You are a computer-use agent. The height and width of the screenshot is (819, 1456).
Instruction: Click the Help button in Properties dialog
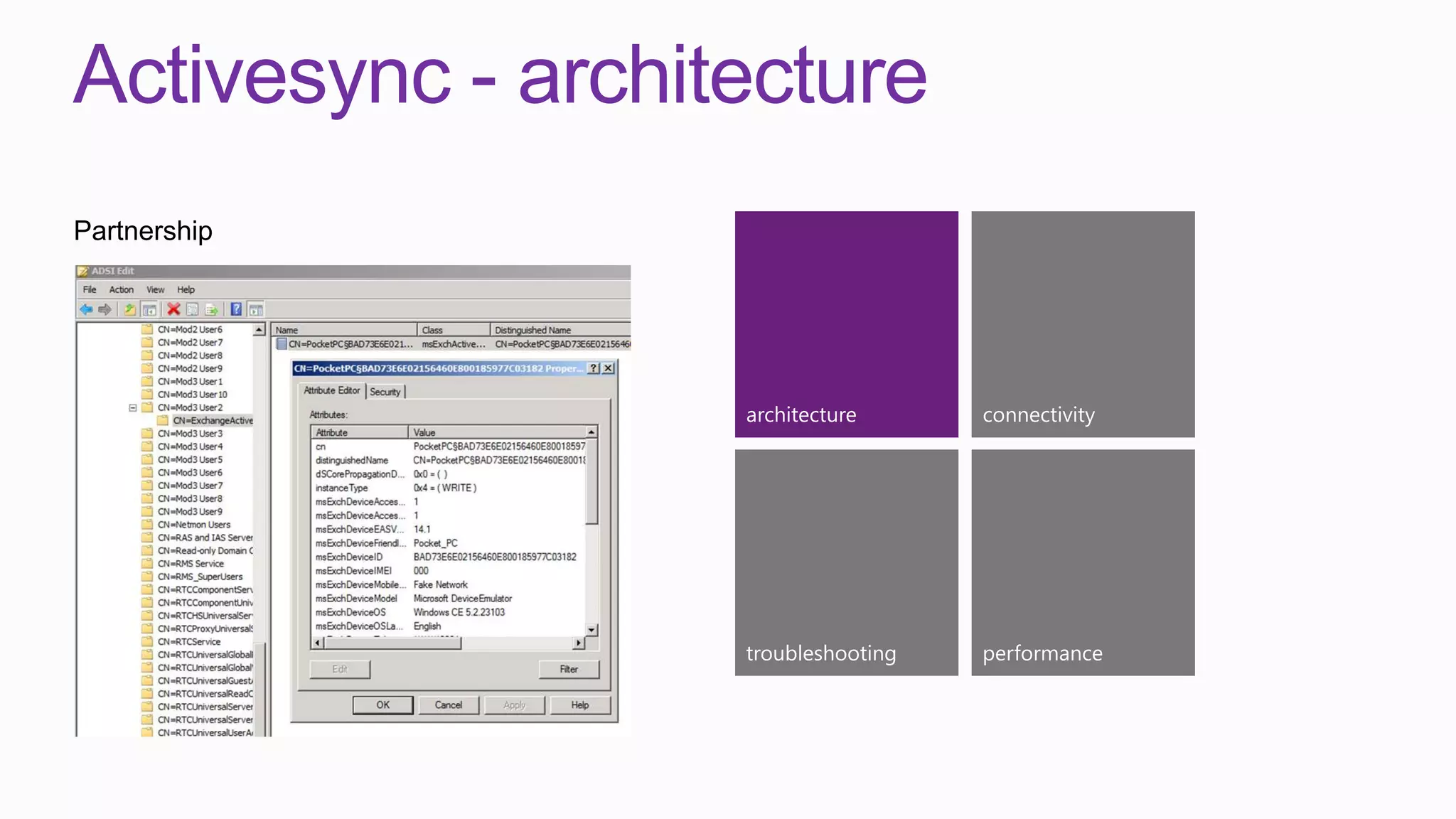coord(580,705)
